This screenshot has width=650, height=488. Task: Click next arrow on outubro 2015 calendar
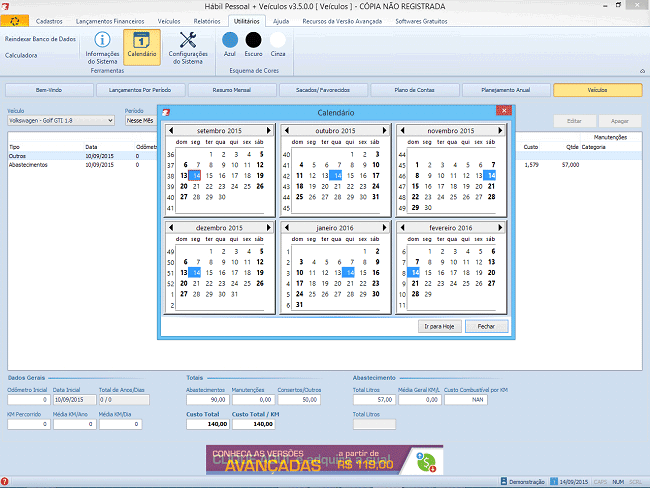pyautogui.click(x=386, y=130)
